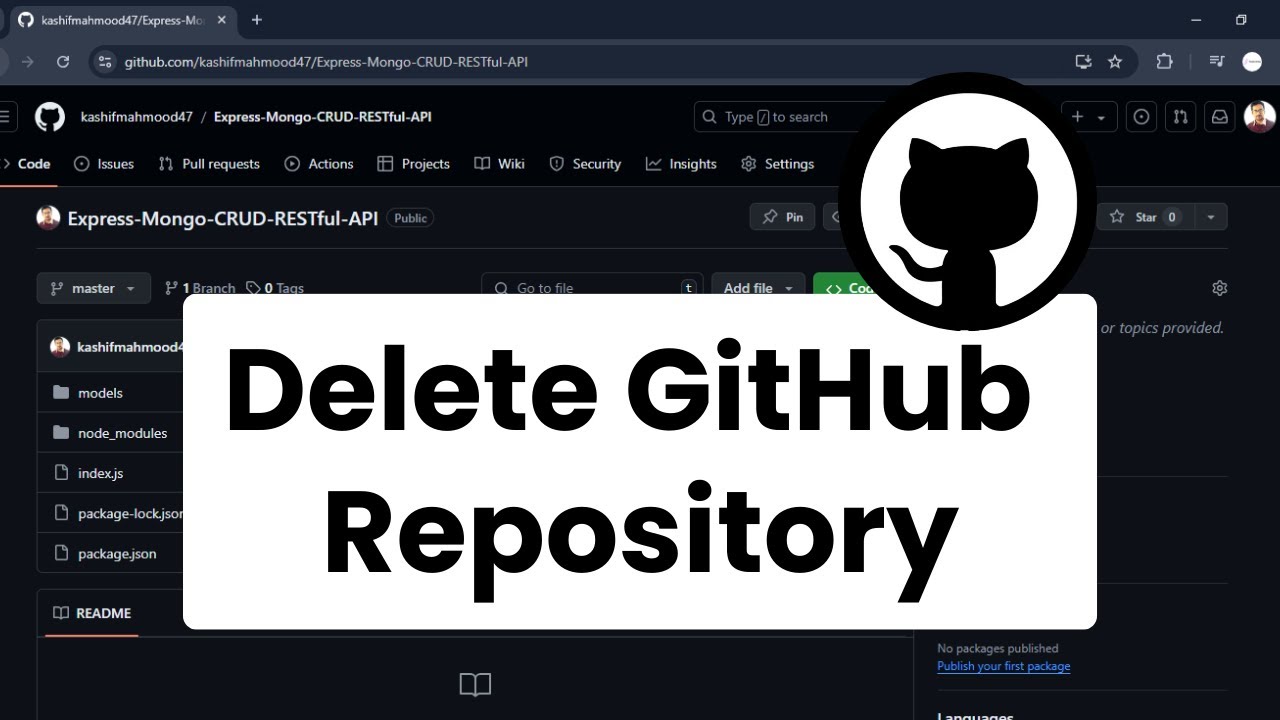The width and height of the screenshot is (1280, 720).
Task: Open the master branch dropdown
Action: pos(94,288)
